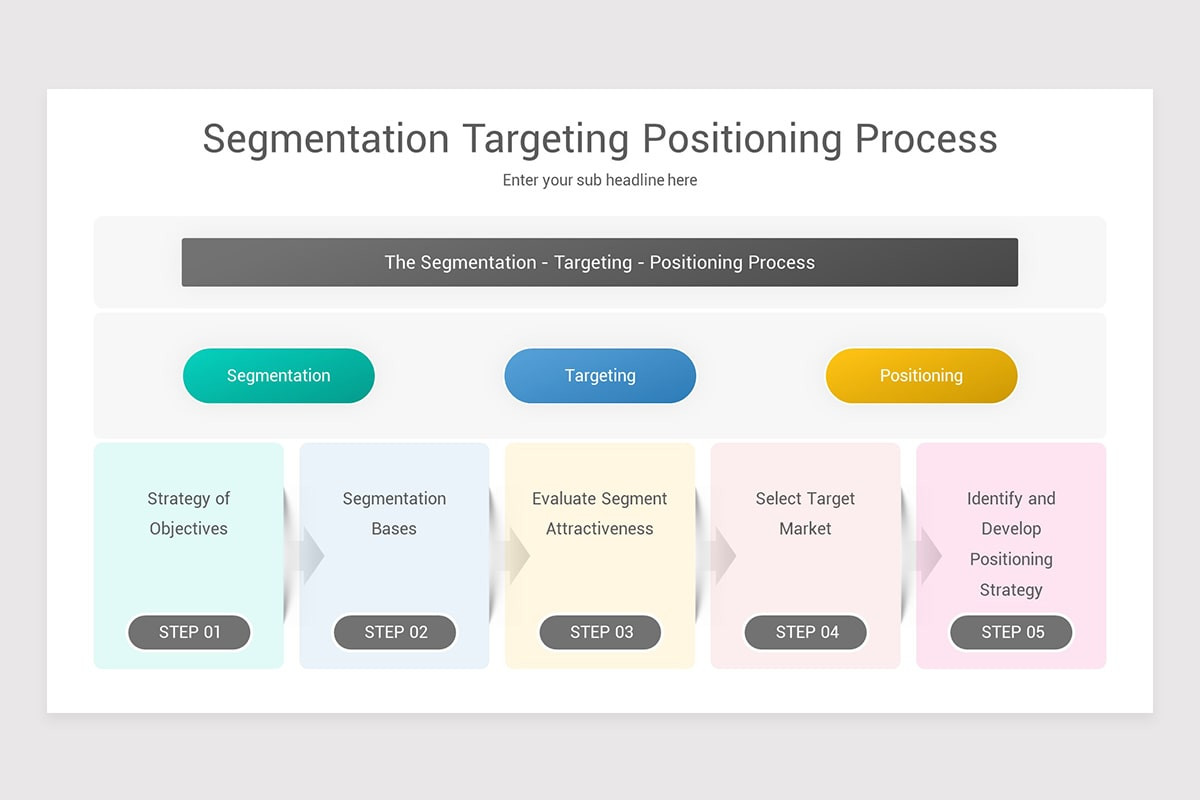Click the 'Enter your sub headline here' text
The image size is (1200, 800).
[600, 181]
